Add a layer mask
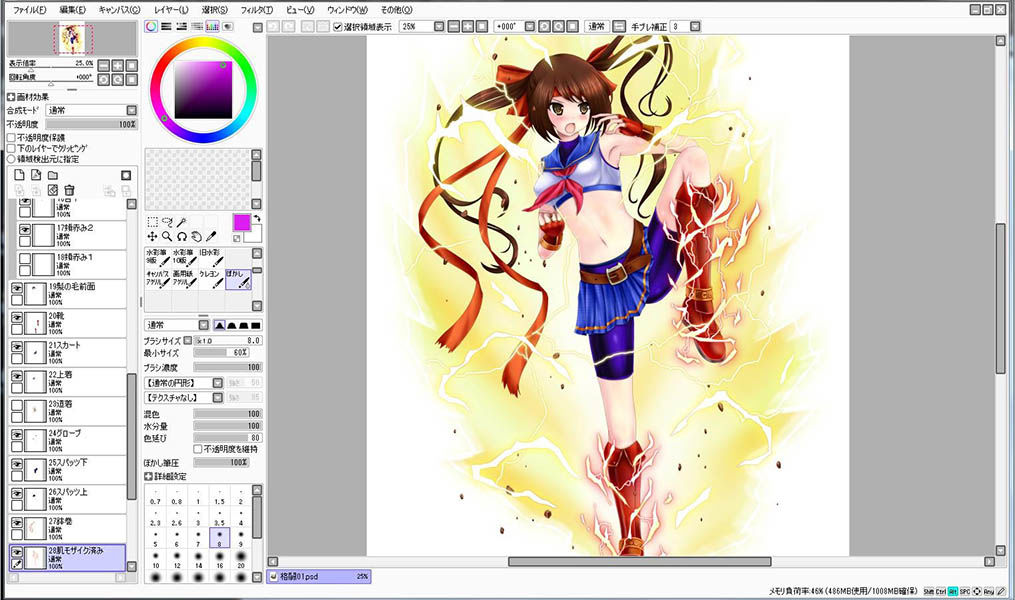The width and height of the screenshot is (1015, 600). (x=126, y=175)
